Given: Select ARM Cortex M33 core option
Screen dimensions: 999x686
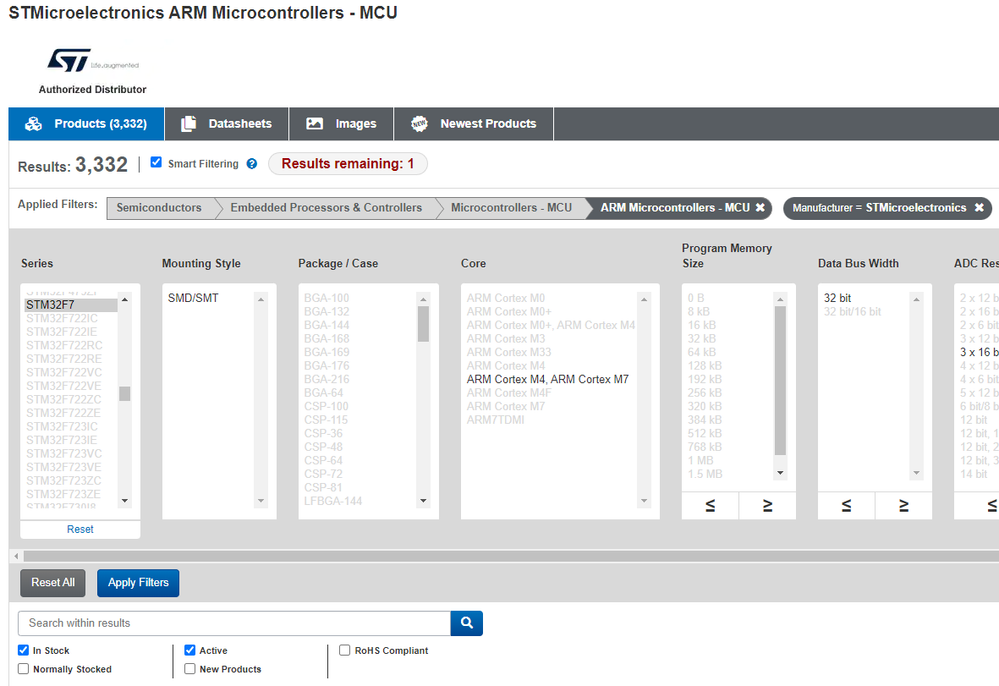Looking at the screenshot, I should click(x=508, y=352).
